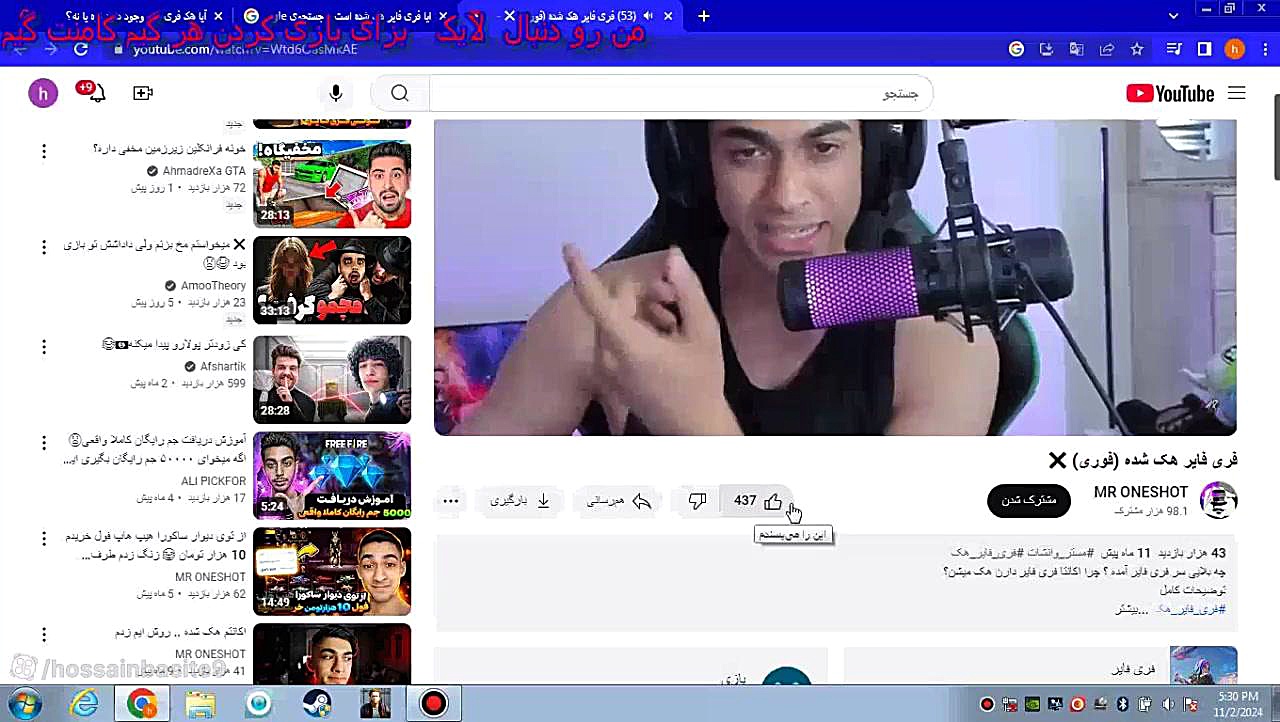Open the Afshartik 28:28 video thumbnail
Image resolution: width=1280 pixels, height=722 pixels.
[332, 379]
